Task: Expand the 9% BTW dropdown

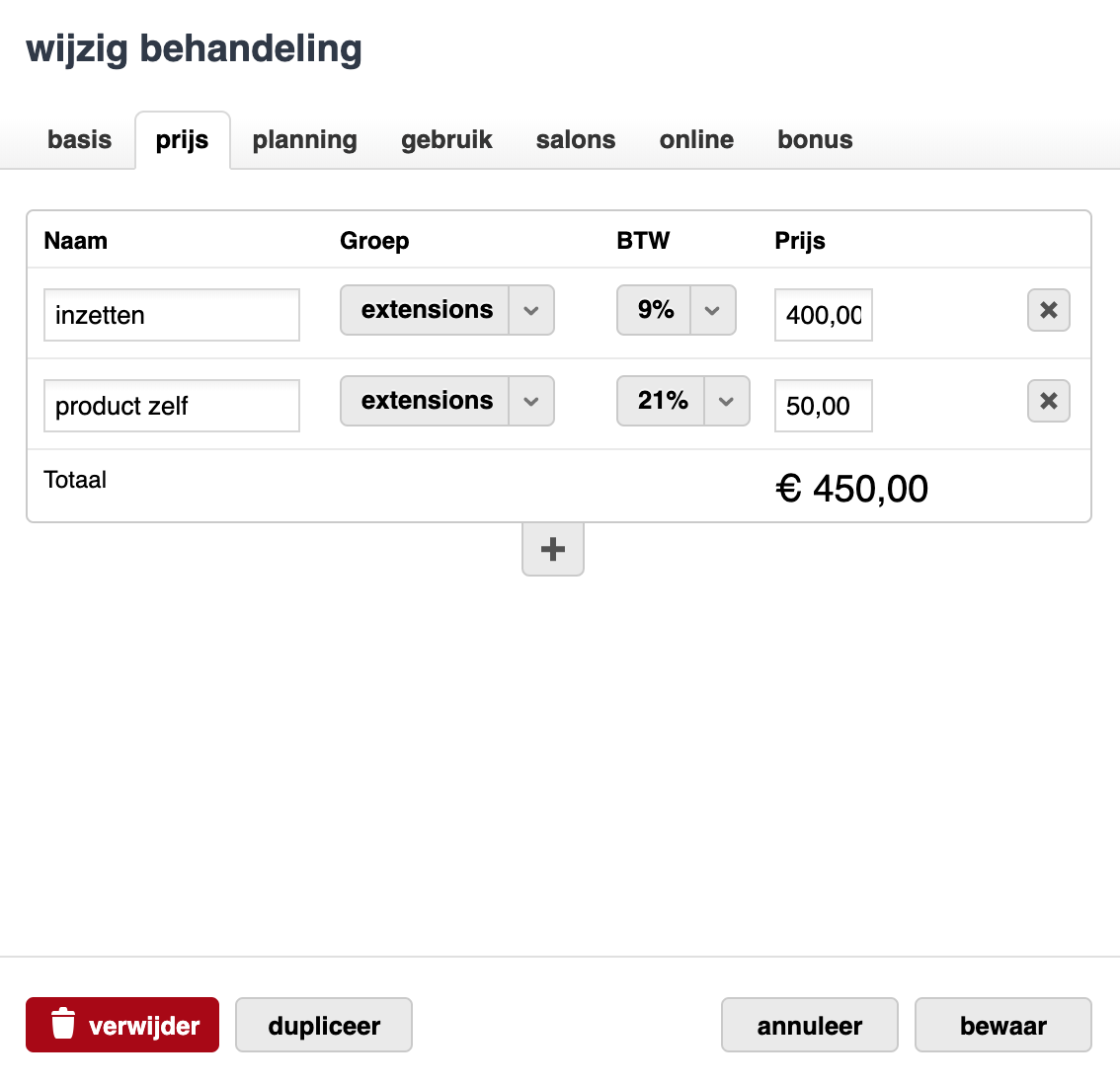Action: click(676, 310)
